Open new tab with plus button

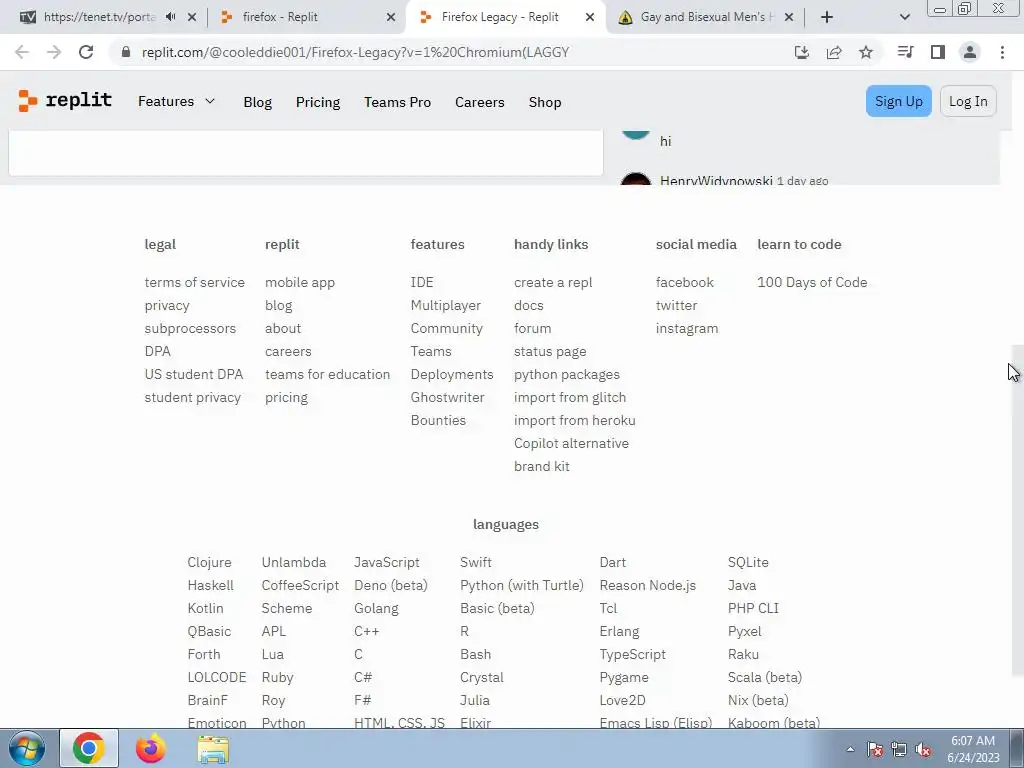(x=827, y=17)
